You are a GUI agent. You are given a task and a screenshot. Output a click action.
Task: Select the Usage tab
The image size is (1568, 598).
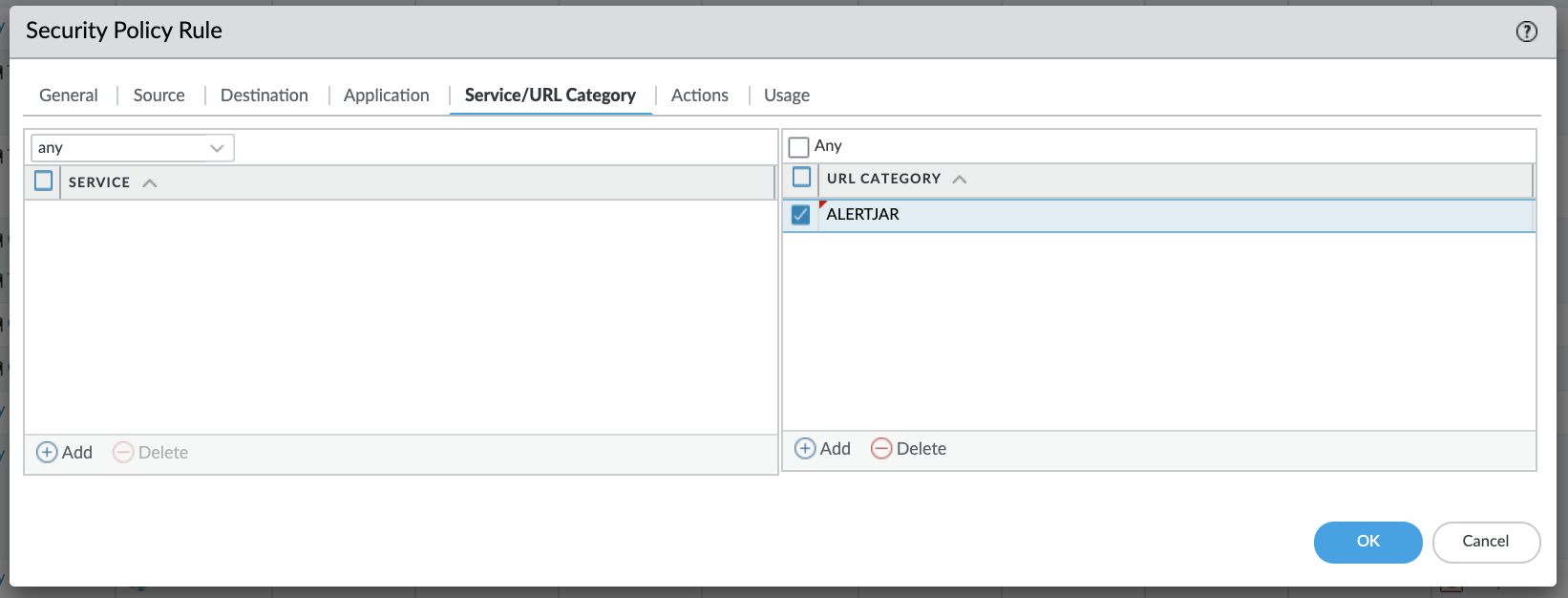click(786, 96)
